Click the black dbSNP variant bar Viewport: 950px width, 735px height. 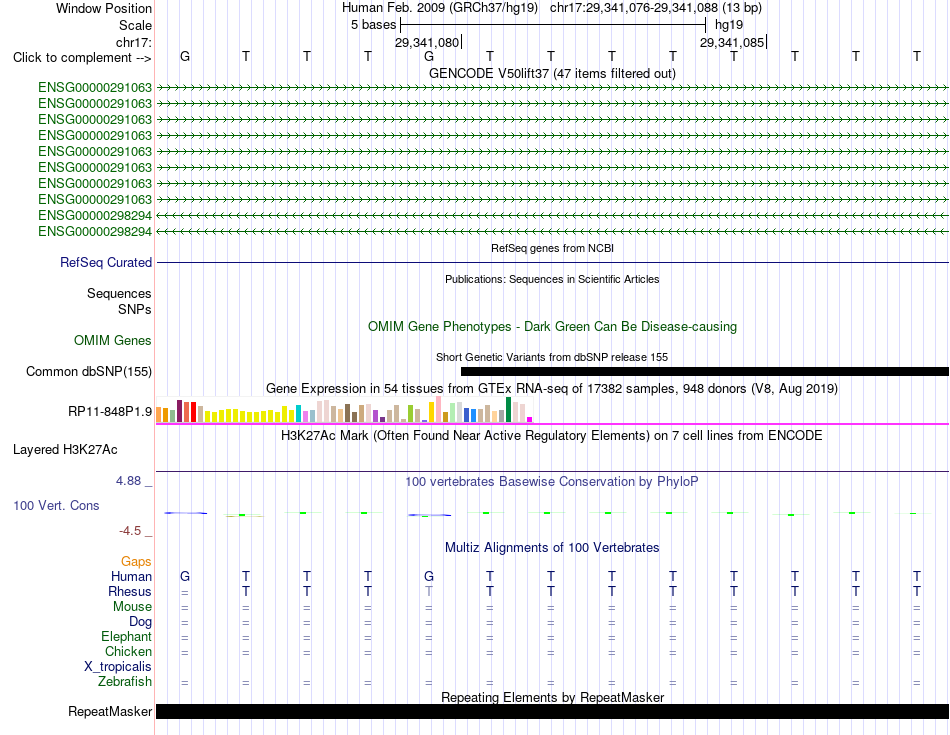705,371
